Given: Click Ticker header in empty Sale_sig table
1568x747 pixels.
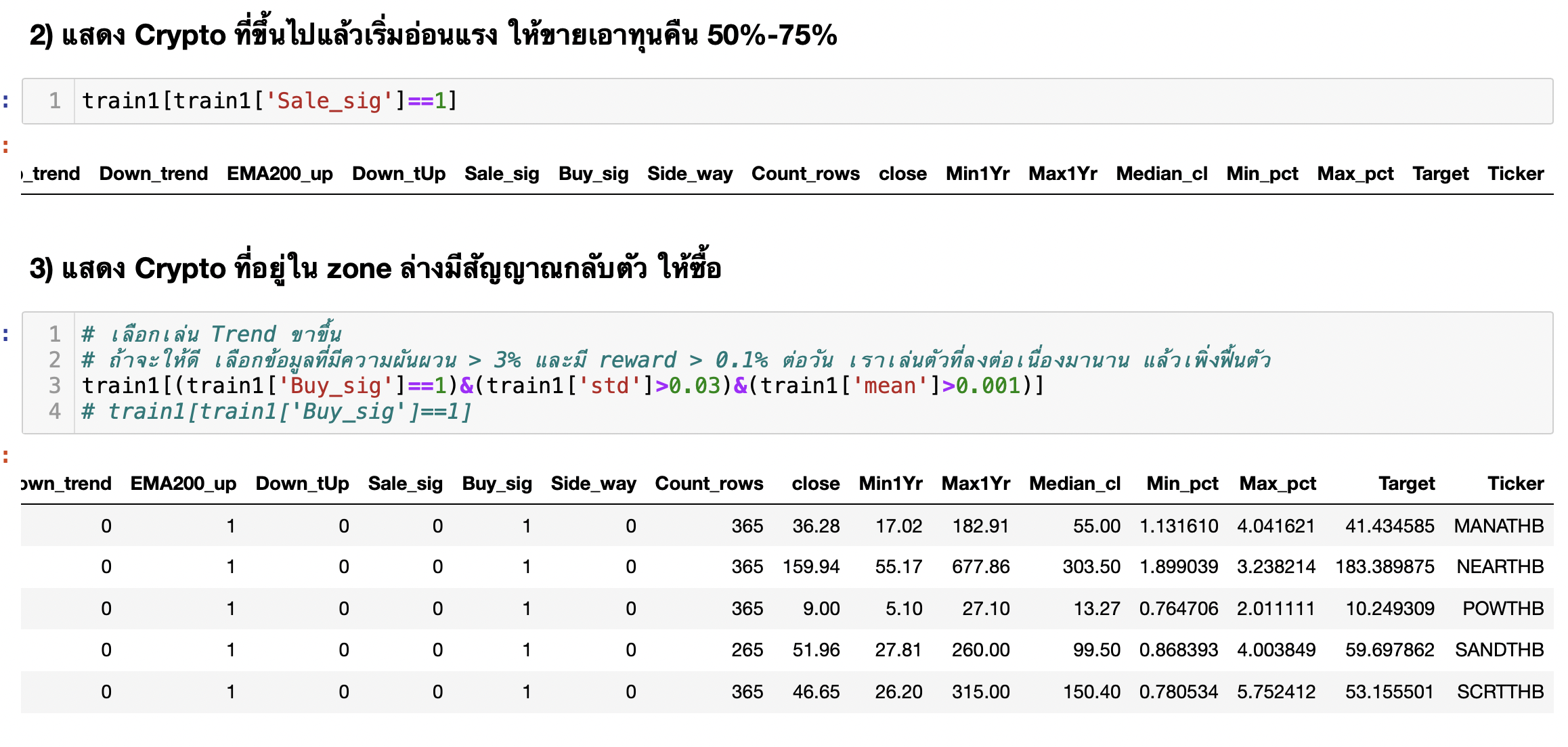Looking at the screenshot, I should click(1515, 174).
